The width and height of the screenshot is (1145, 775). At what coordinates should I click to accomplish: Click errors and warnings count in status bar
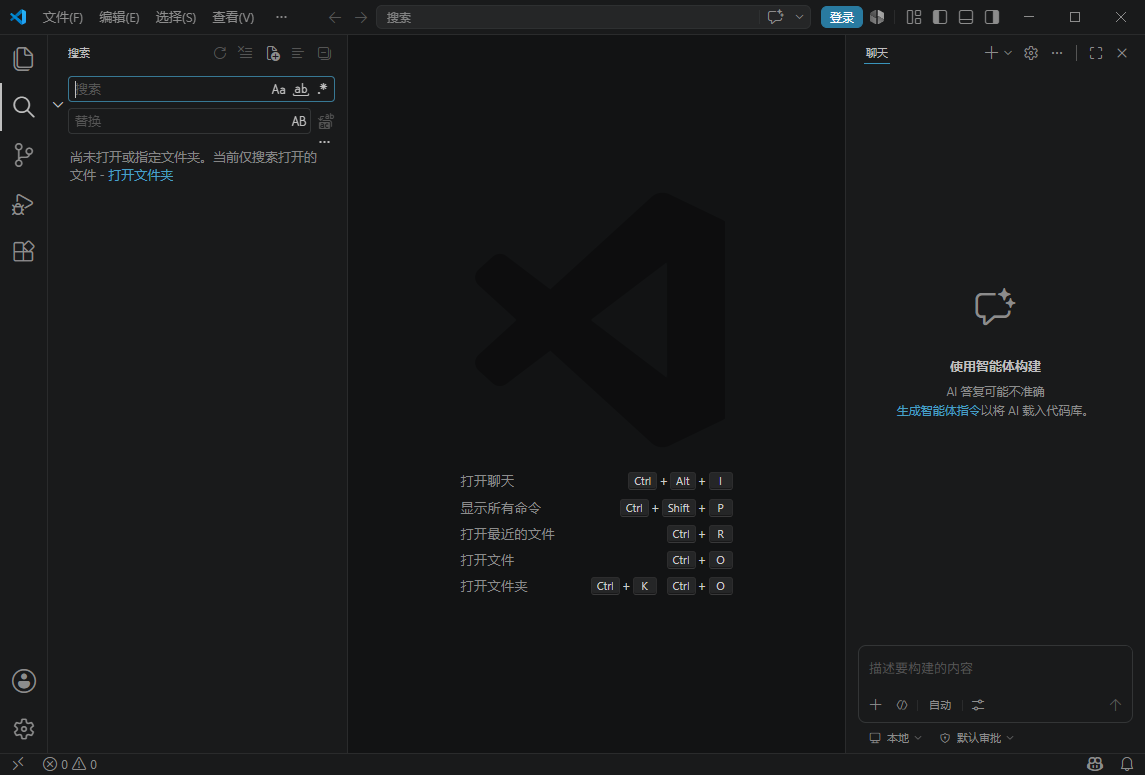pos(70,764)
